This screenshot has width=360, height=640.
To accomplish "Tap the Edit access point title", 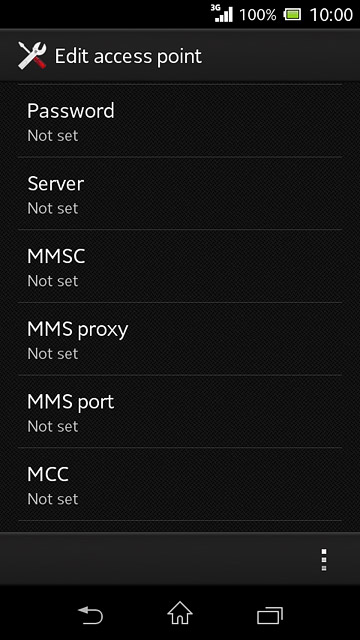I will click(128, 56).
